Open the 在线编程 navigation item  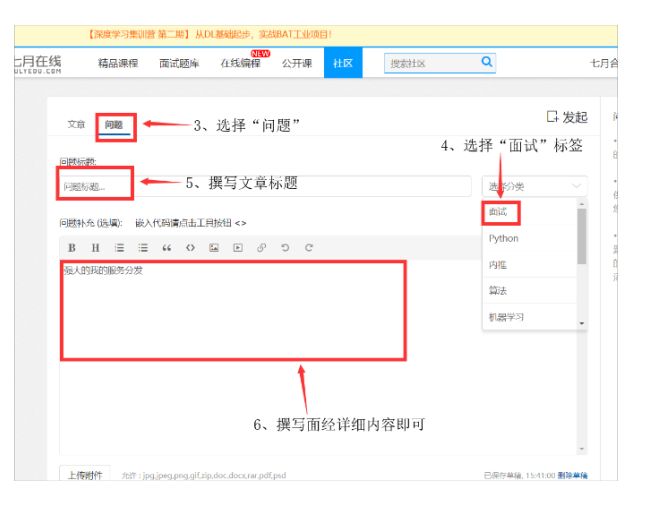[240, 63]
